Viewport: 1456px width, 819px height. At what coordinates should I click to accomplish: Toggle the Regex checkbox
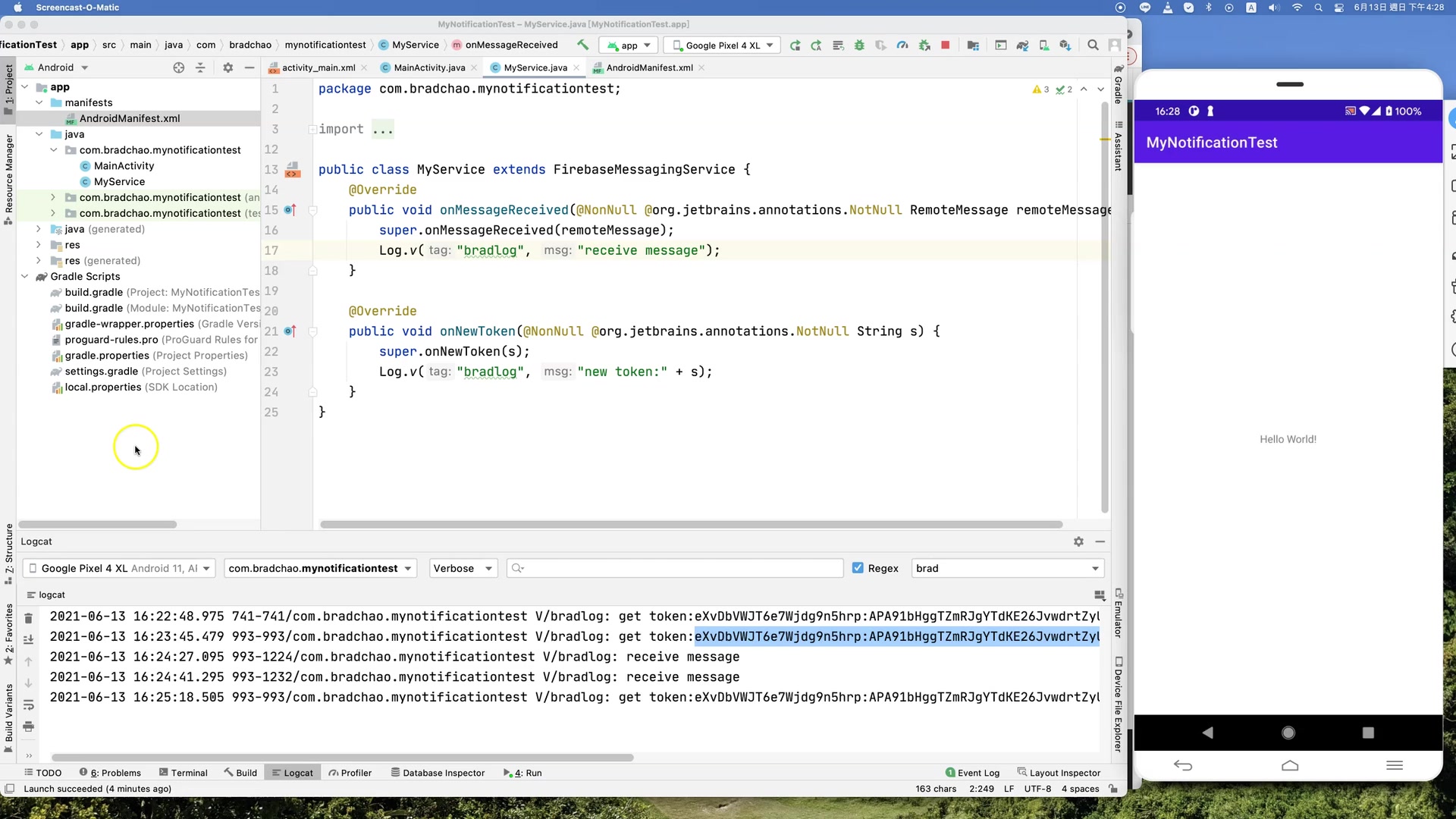(858, 568)
